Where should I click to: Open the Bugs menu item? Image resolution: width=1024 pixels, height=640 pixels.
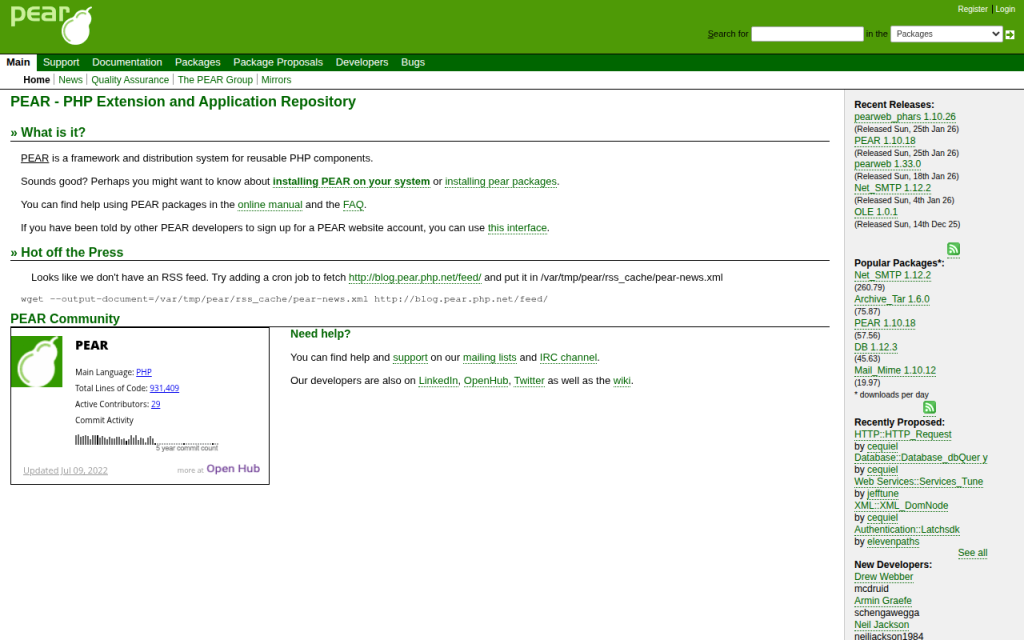412,62
